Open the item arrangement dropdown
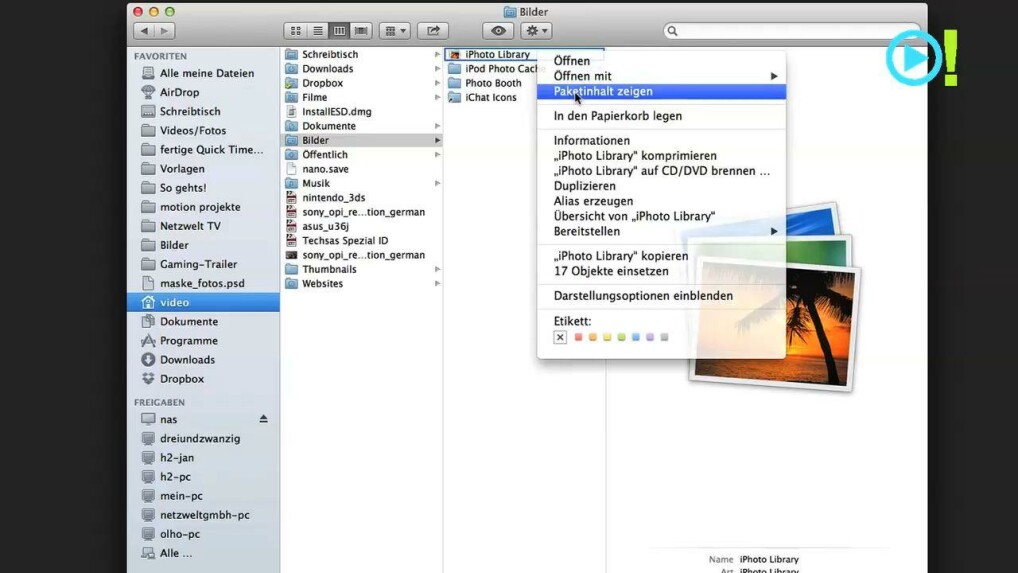1018x573 pixels. click(x=395, y=31)
